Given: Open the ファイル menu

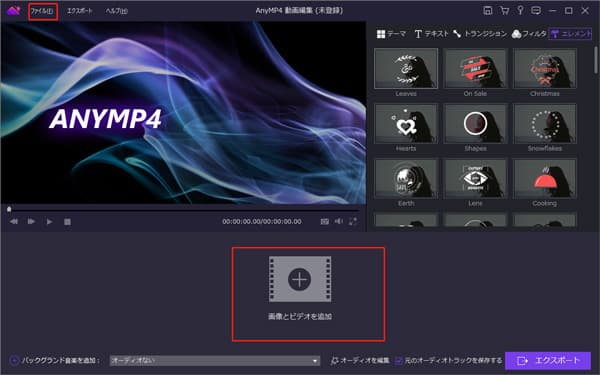Looking at the screenshot, I should [x=42, y=11].
